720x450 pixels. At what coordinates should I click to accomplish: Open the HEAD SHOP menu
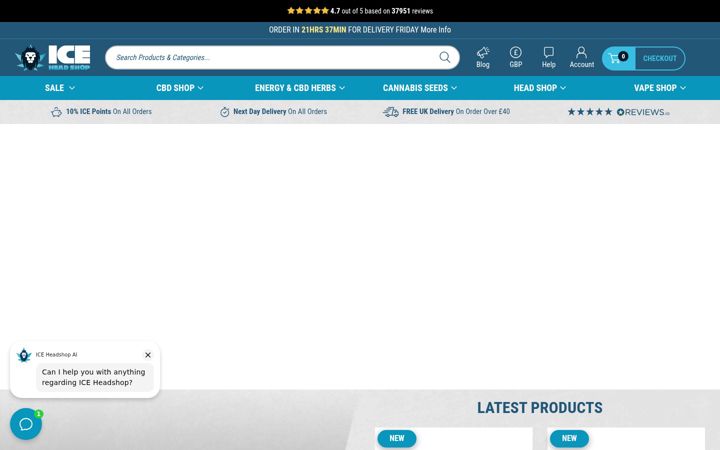(540, 88)
